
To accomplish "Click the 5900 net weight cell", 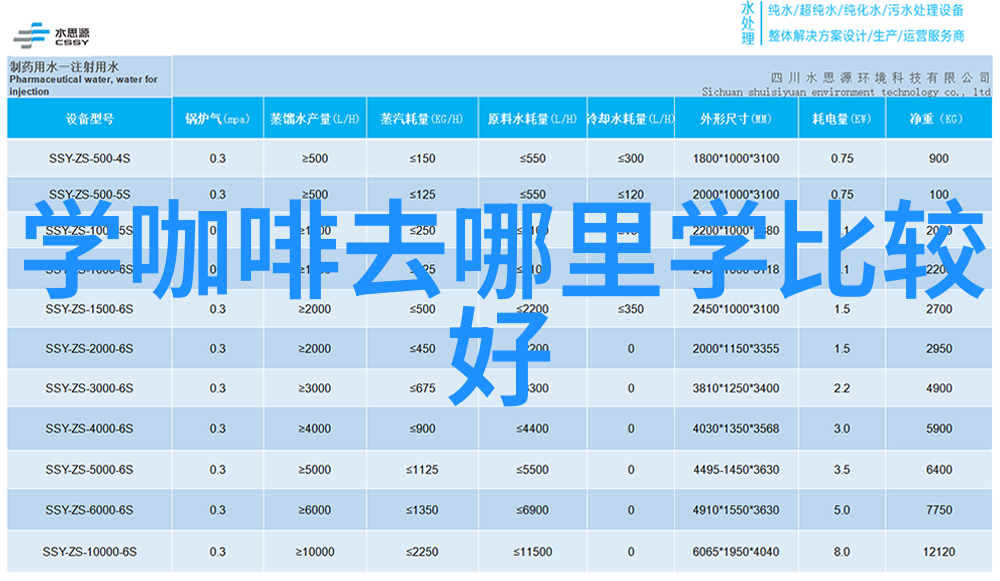I will 939,429.
